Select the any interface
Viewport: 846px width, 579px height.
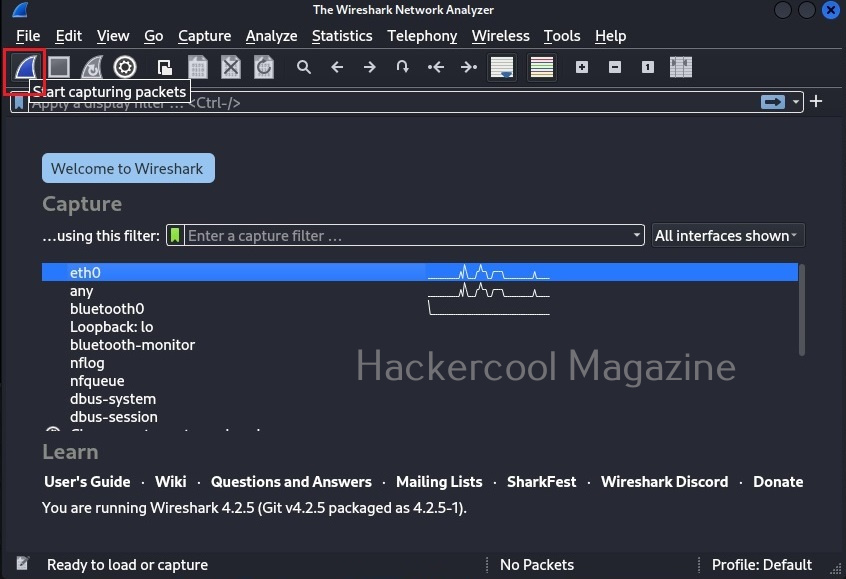pos(420,291)
